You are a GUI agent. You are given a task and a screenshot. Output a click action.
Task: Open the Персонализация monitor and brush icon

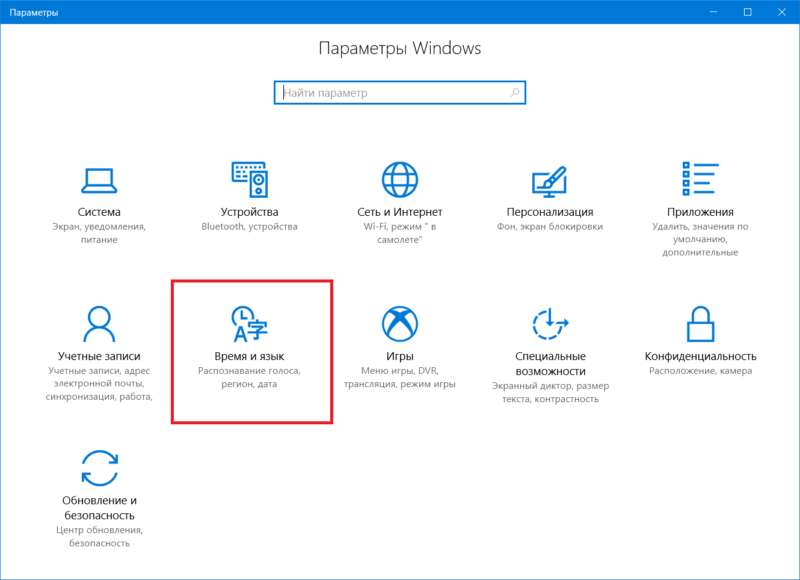tap(549, 181)
